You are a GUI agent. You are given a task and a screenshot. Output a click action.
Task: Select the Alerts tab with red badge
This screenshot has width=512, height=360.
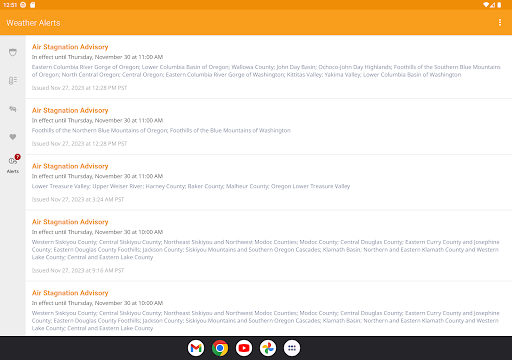tap(13, 164)
